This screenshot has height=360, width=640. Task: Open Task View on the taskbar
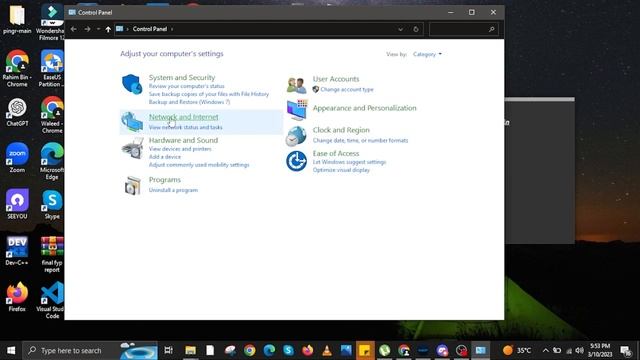tap(168, 350)
